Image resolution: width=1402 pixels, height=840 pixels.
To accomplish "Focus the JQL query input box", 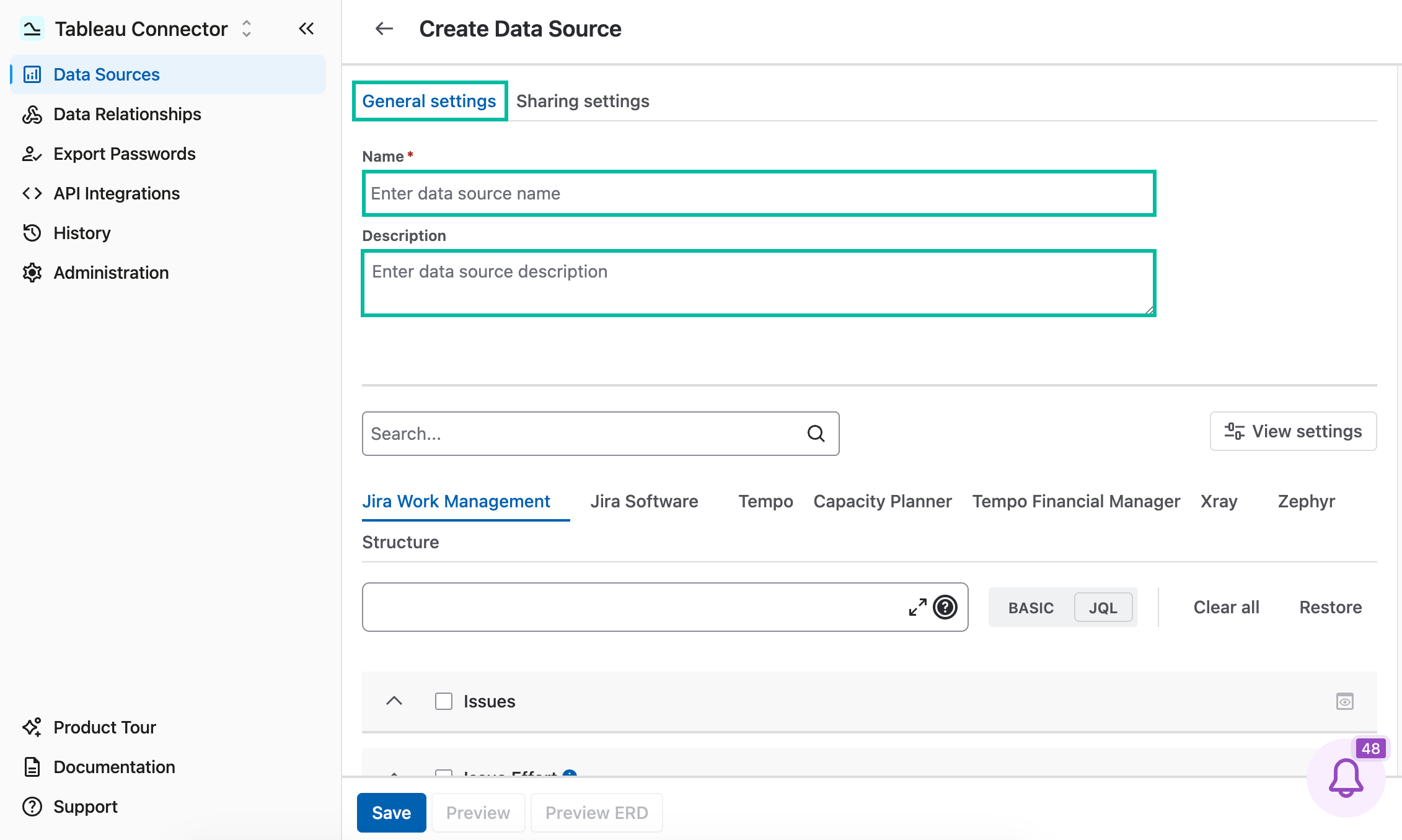I will point(664,607).
